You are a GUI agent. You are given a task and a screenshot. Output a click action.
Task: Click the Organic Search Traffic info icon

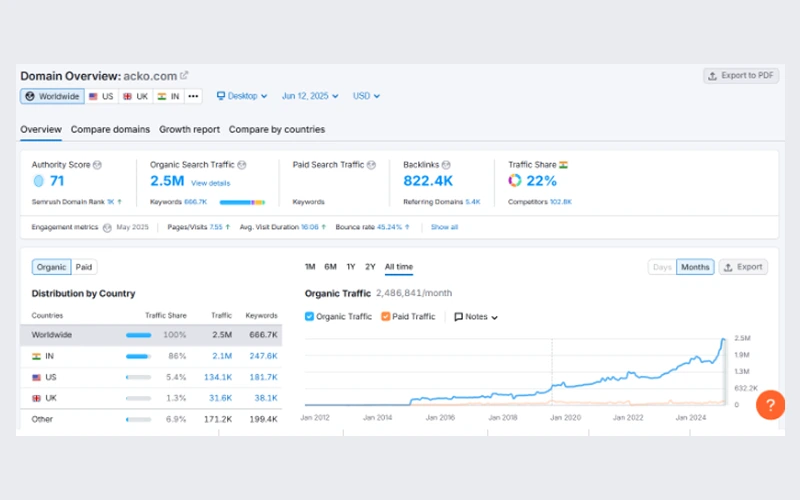pyautogui.click(x=242, y=164)
